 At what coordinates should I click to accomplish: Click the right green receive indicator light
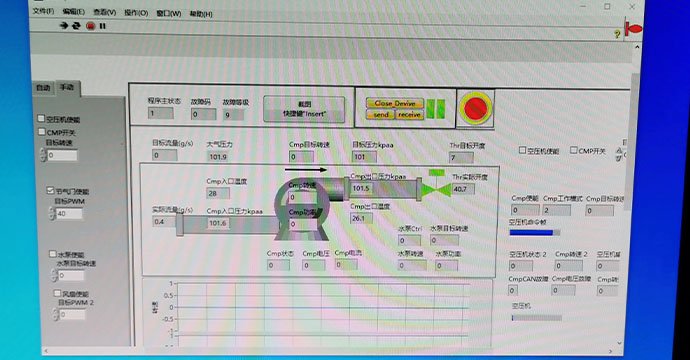[x=440, y=108]
